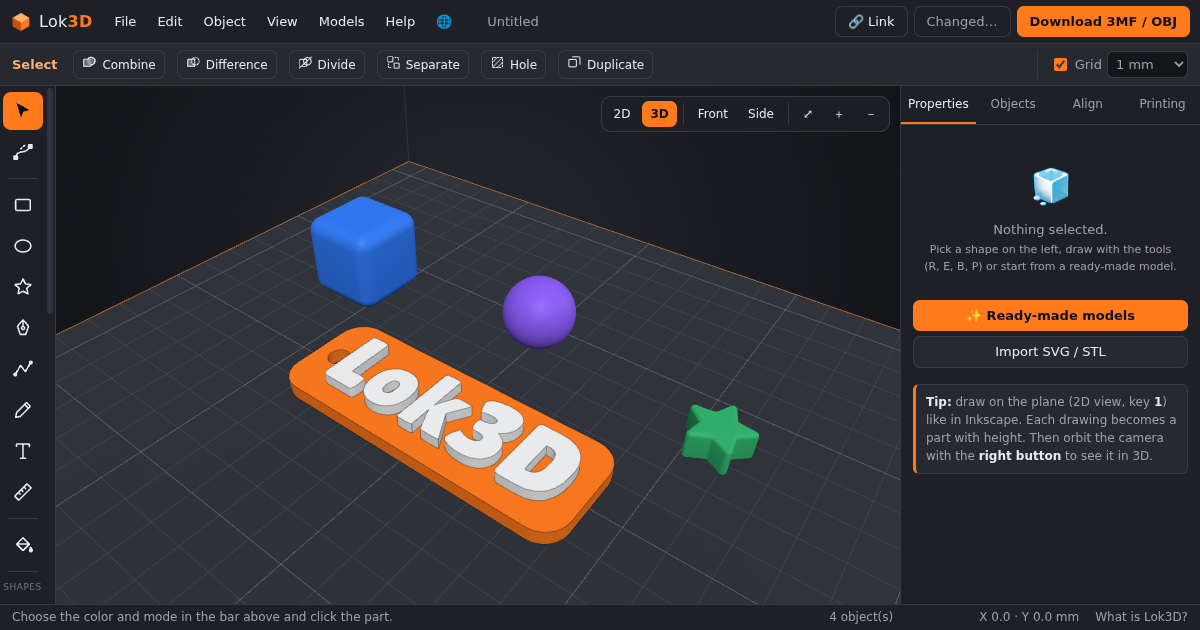Open the globe language selector

(x=444, y=21)
